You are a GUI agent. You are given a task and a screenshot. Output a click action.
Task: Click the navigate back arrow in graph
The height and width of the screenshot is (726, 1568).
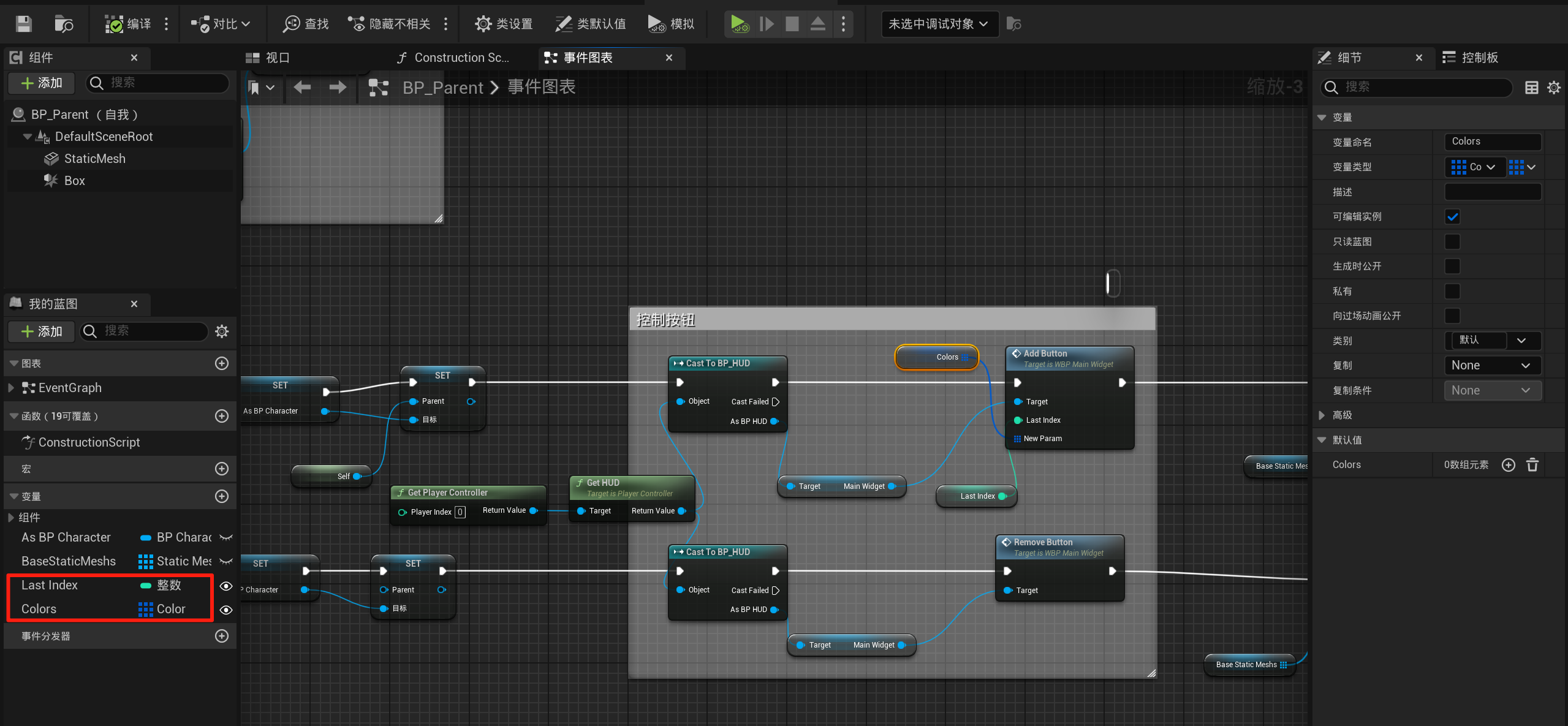click(302, 87)
